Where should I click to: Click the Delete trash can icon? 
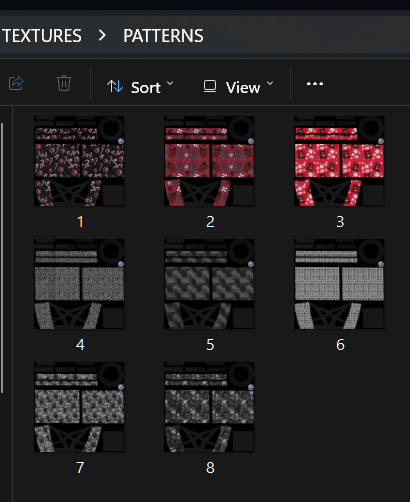coord(64,83)
